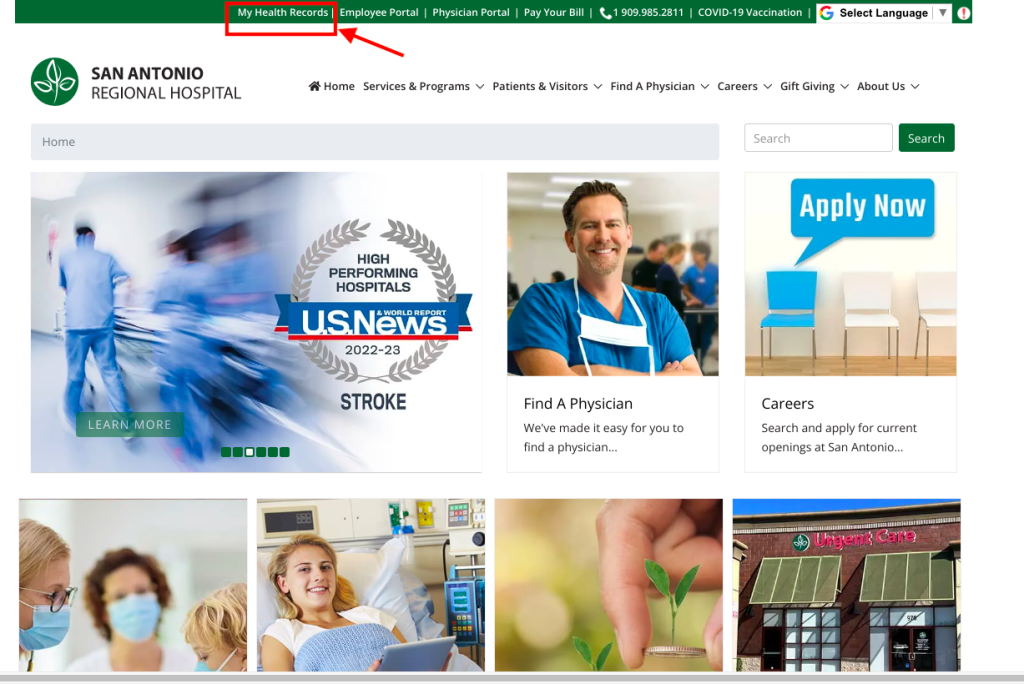This screenshot has width=1024, height=684.
Task: Open the My Health Records link
Action: tap(282, 12)
